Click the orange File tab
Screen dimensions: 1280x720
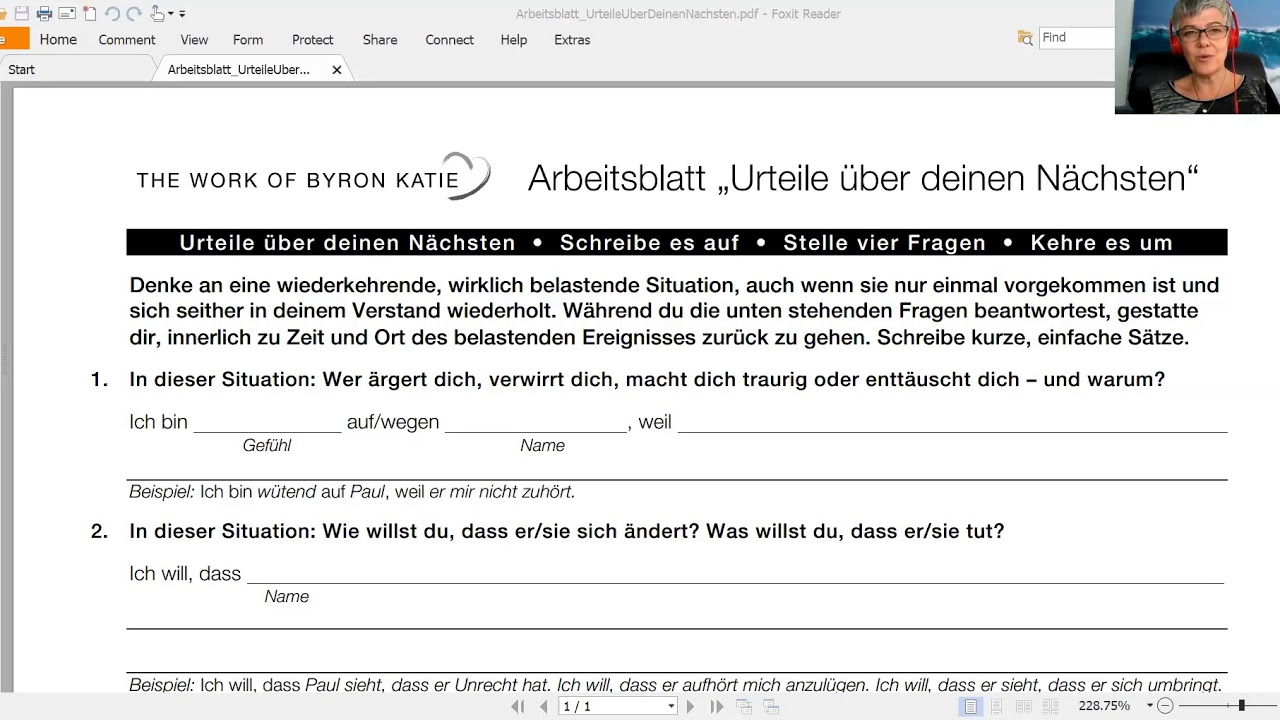tap(13, 40)
